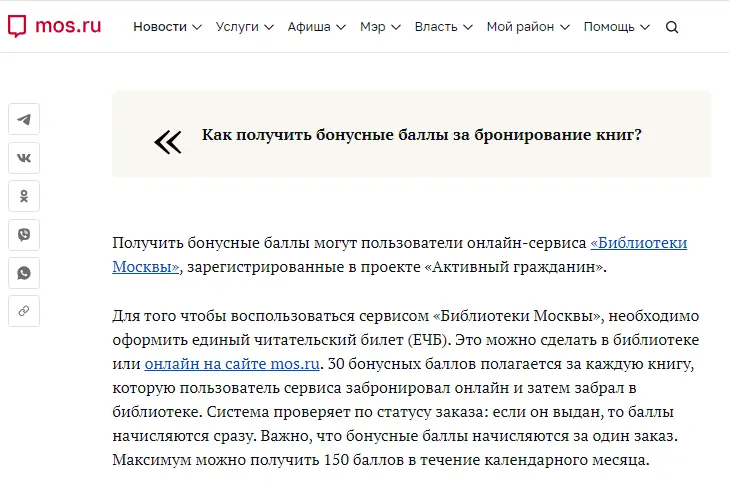This screenshot has height=489, width=729.
Task: Open the Услуги menu item
Action: pos(237,27)
